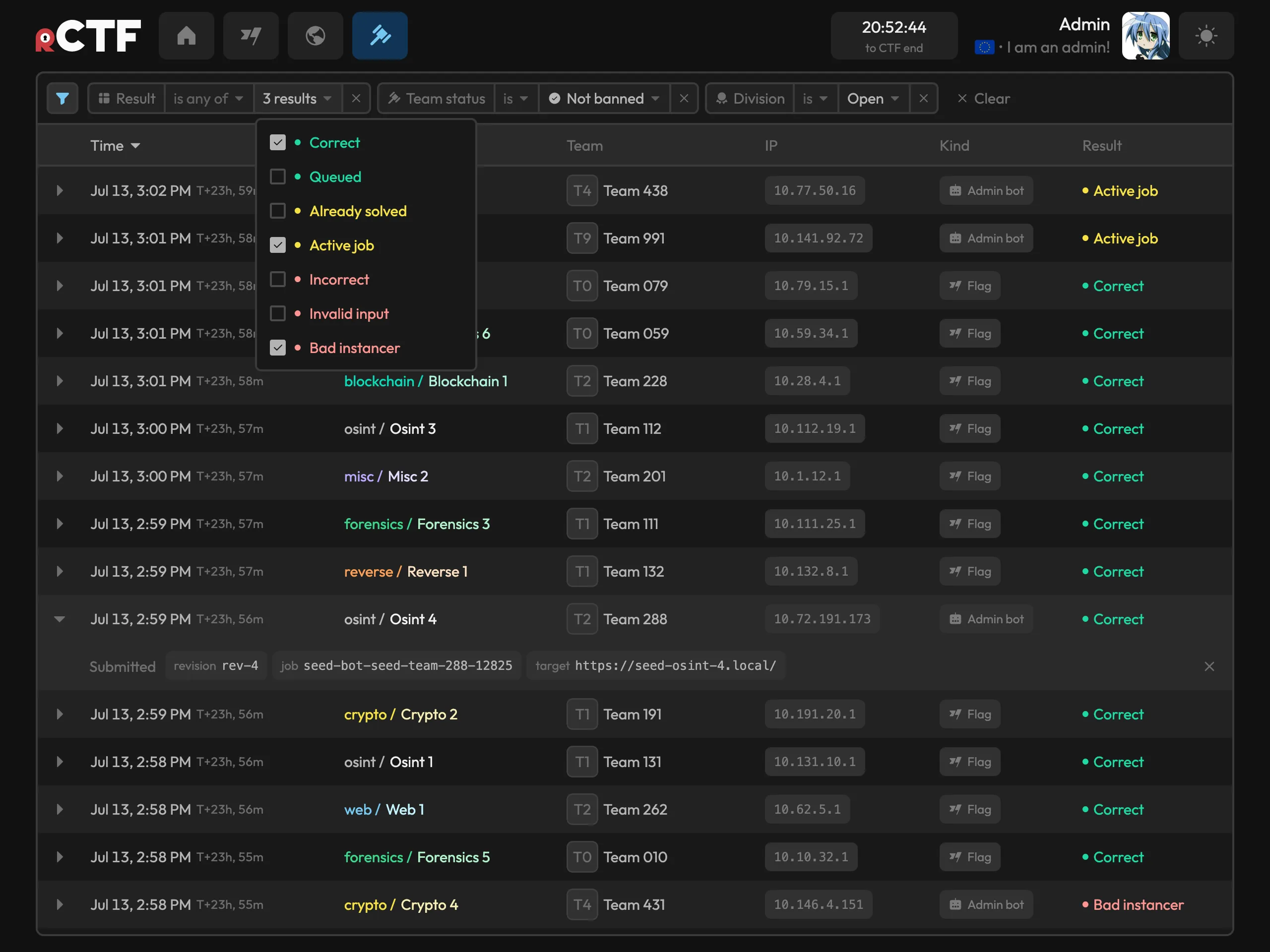Open the globe scoreboard icon
Image resolution: width=1270 pixels, height=952 pixels.
315,36
